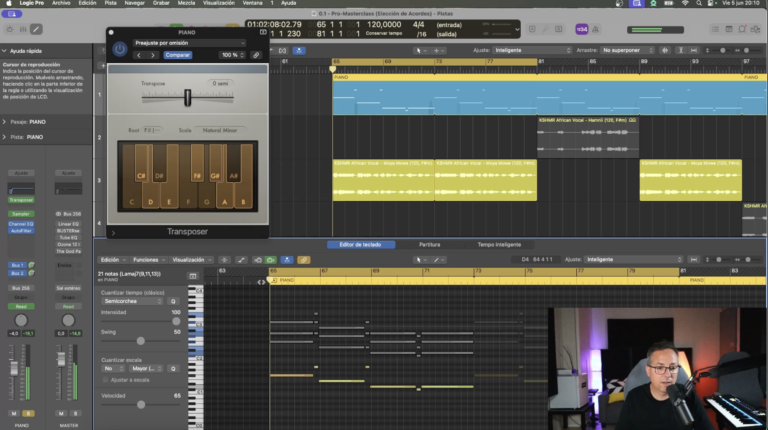768x430 pixels.
Task: Open the piano roll Visualización menu
Action: (x=192, y=260)
